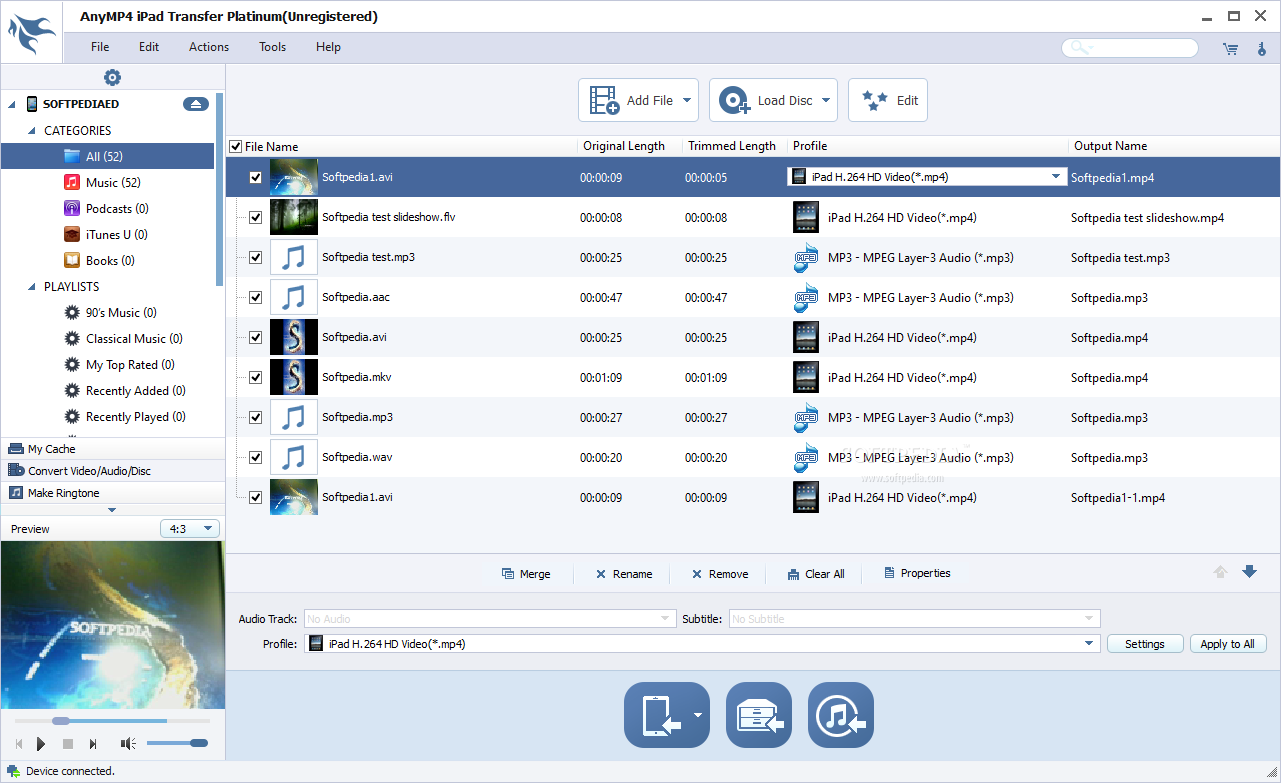Viewport: 1281px width, 783px height.
Task: Uncheck the Softpedia test.mp3 row
Action: click(255, 257)
